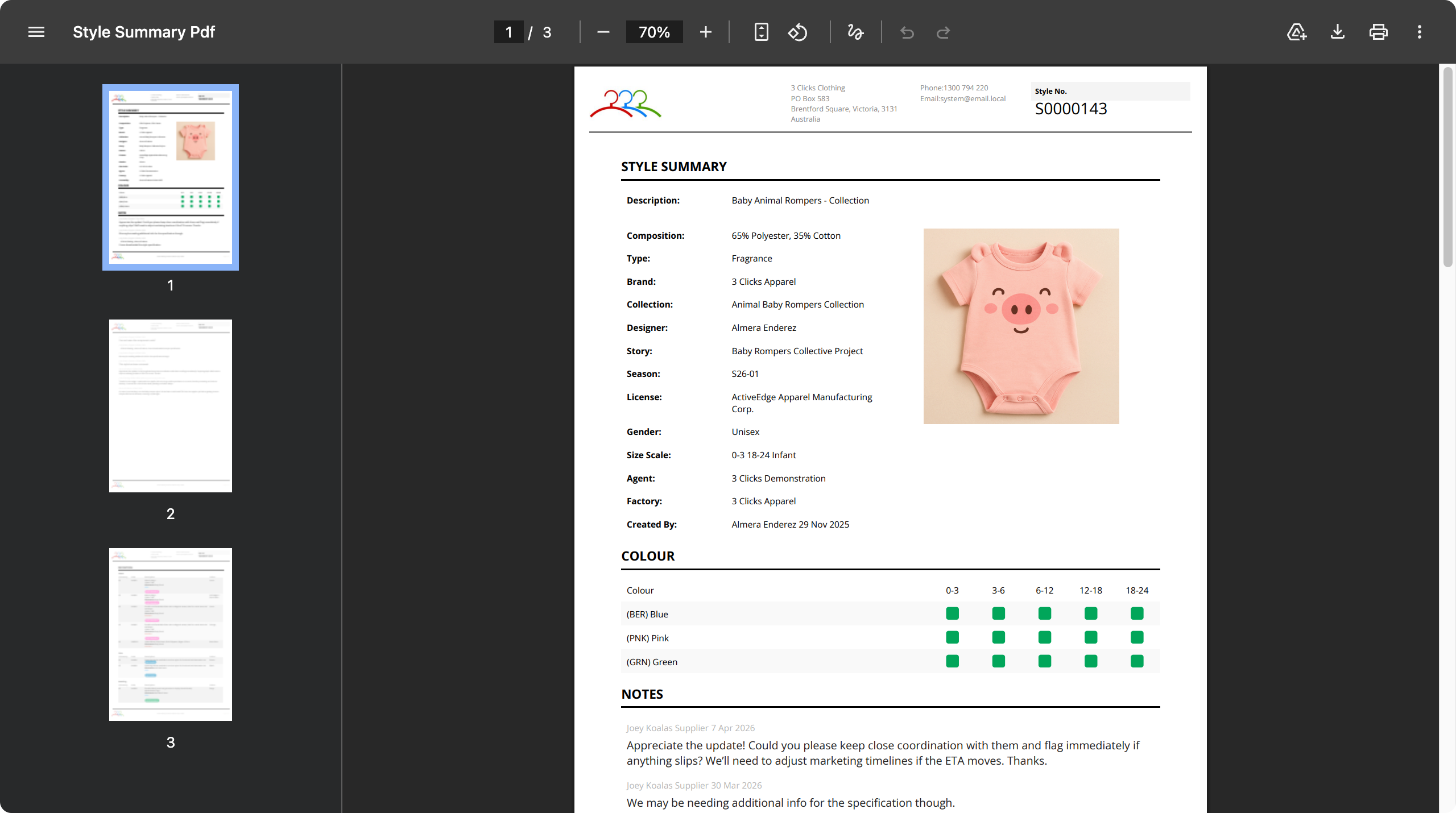This screenshot has width=1456, height=813.
Task: Open the more actions three-dot menu
Action: [x=1420, y=32]
